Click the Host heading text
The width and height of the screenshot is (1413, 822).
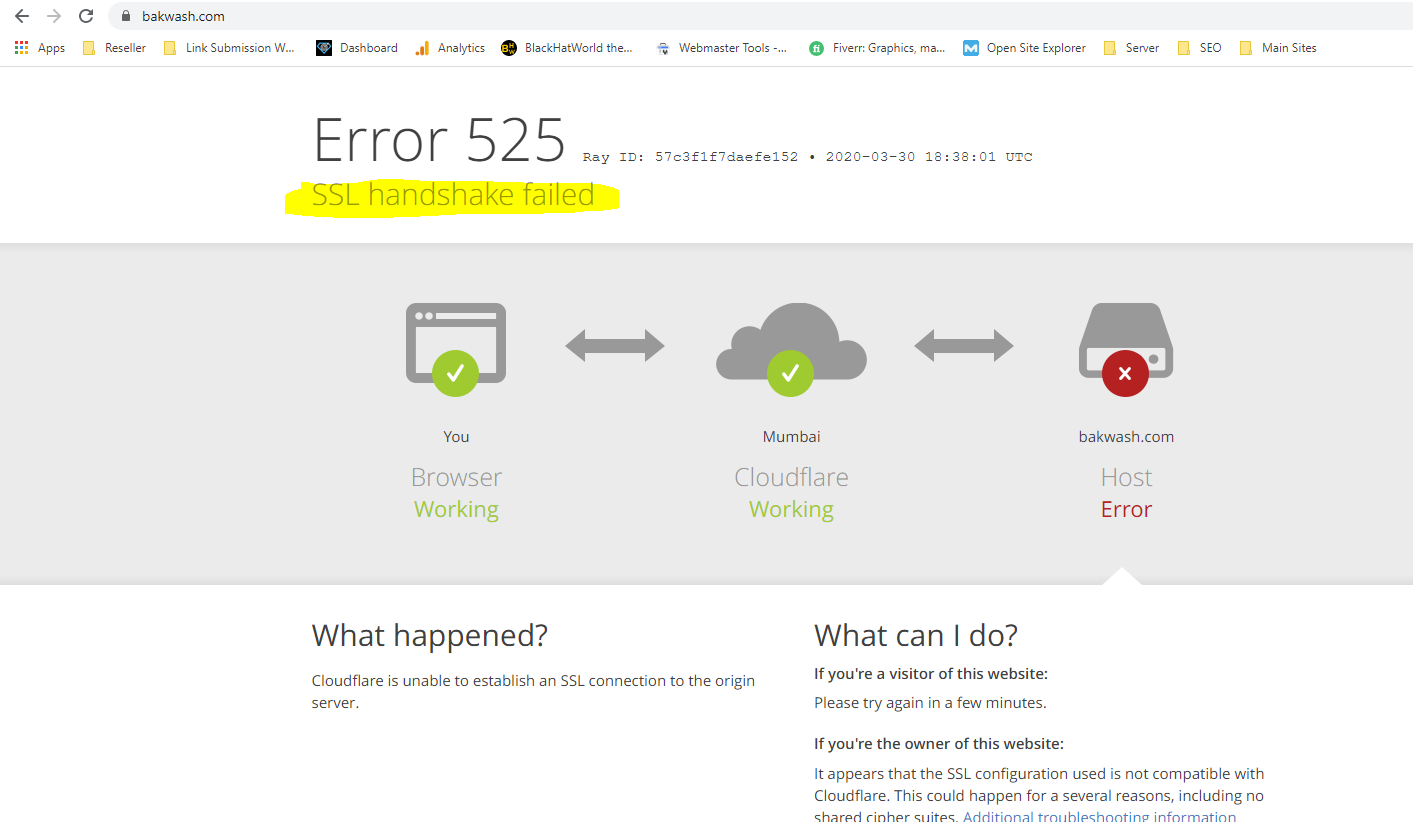tap(1126, 477)
